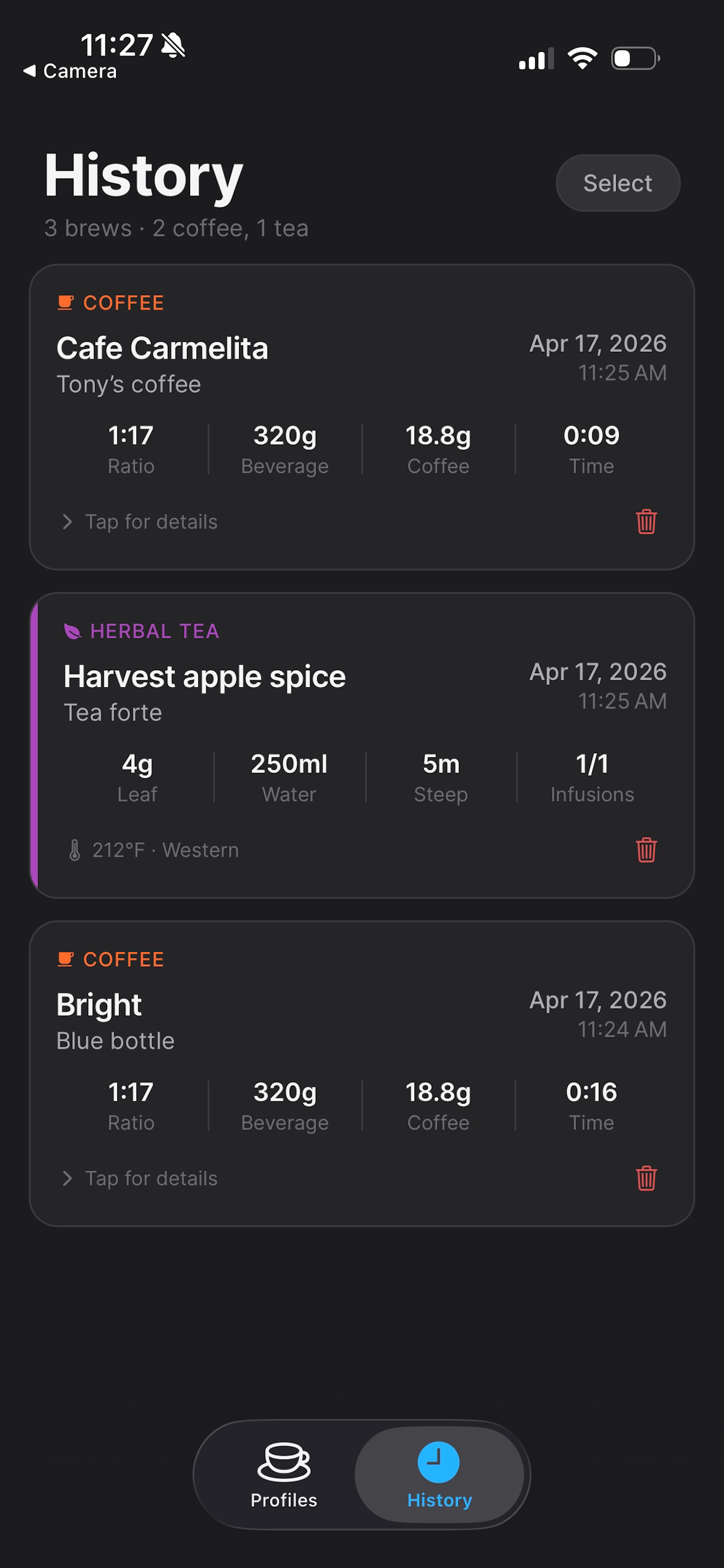Switch to the Profiles tab
Screen dimensions: 724x1568
[283, 1474]
